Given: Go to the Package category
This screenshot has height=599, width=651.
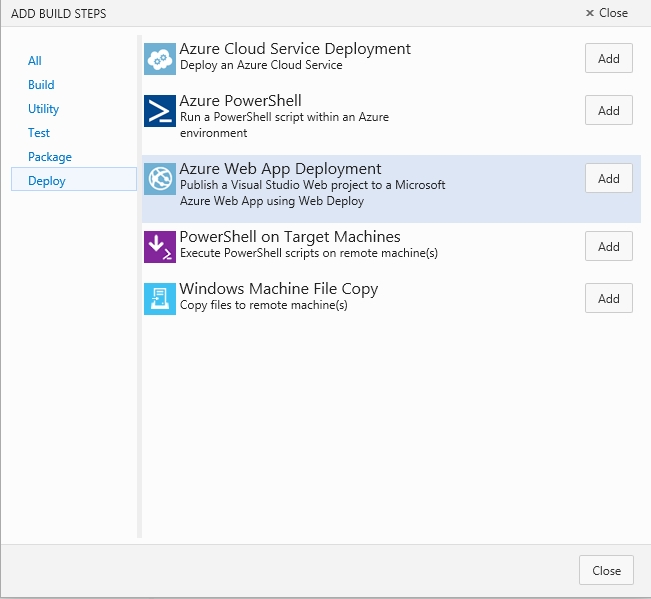Looking at the screenshot, I should pyautogui.click(x=50, y=157).
